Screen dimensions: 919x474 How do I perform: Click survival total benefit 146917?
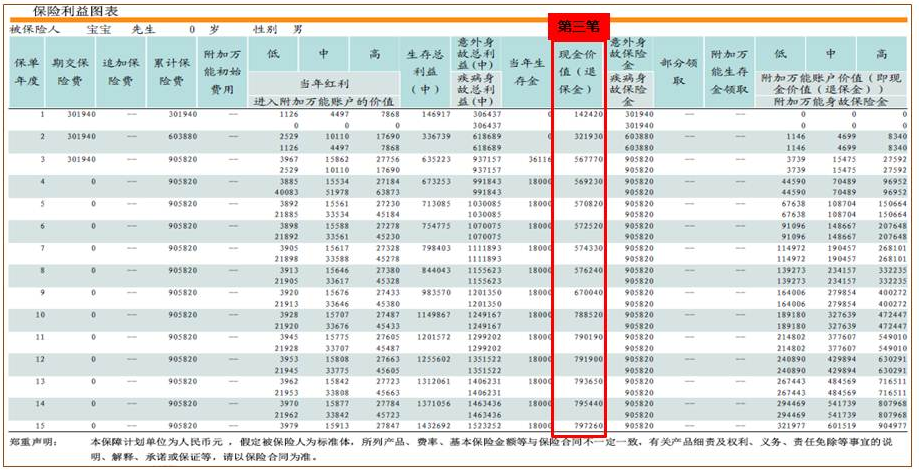pos(435,114)
